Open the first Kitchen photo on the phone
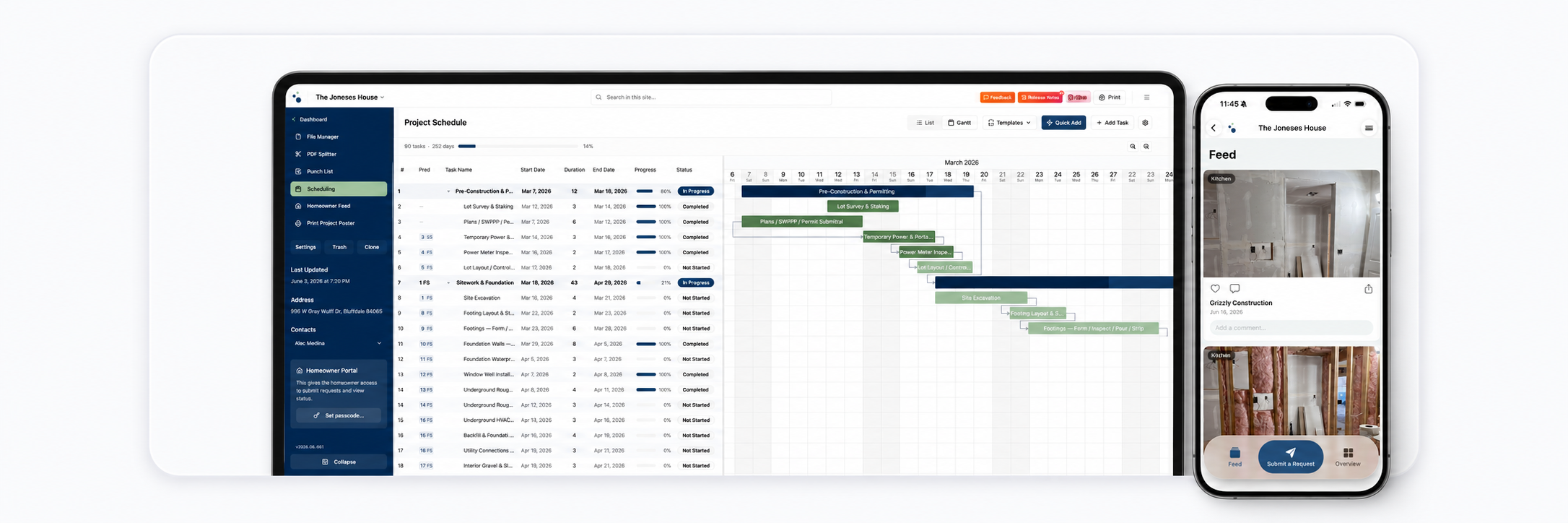 point(1292,224)
